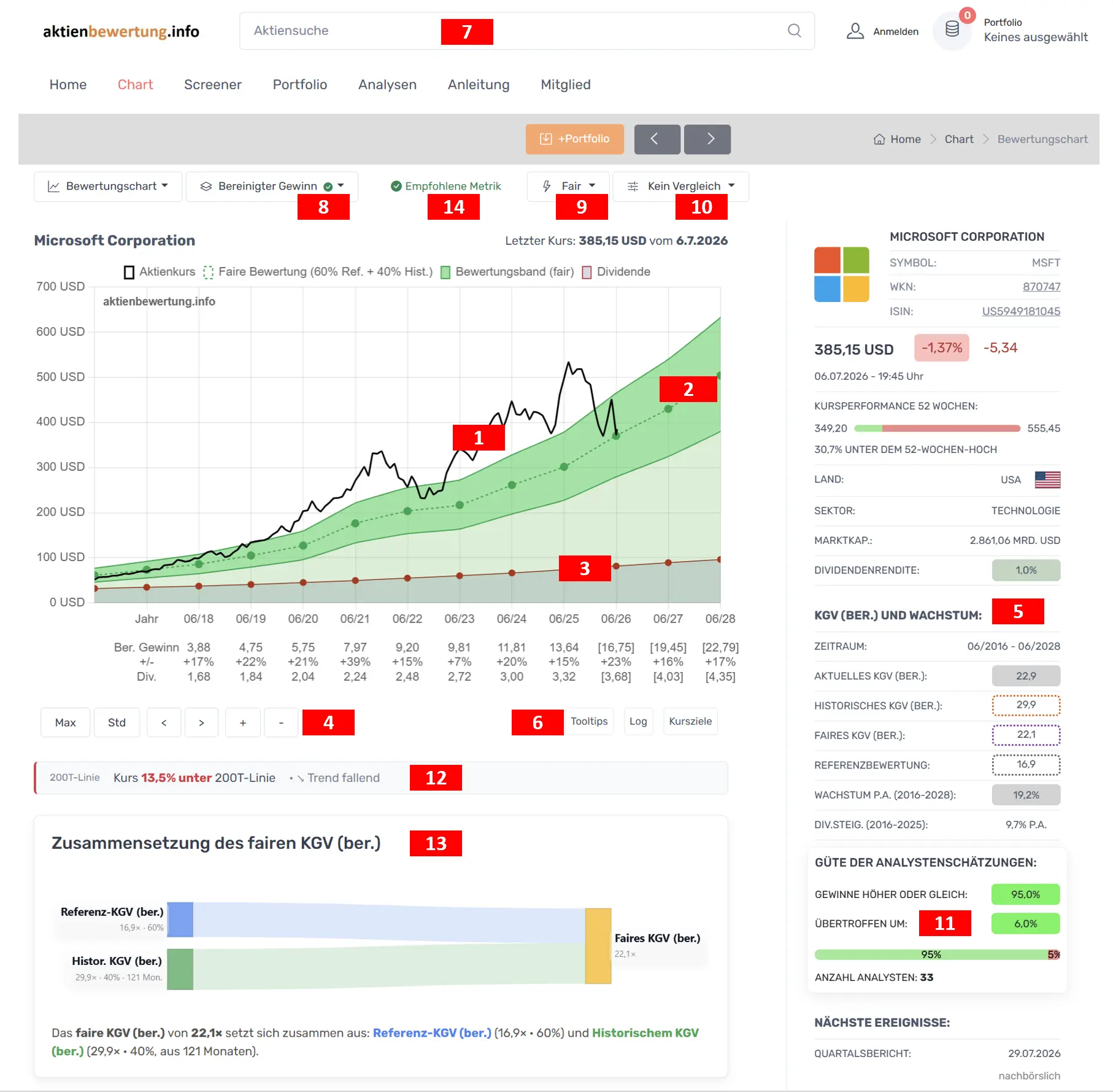1113x1092 pixels.
Task: Toggle the Log scale button
Action: tap(638, 721)
